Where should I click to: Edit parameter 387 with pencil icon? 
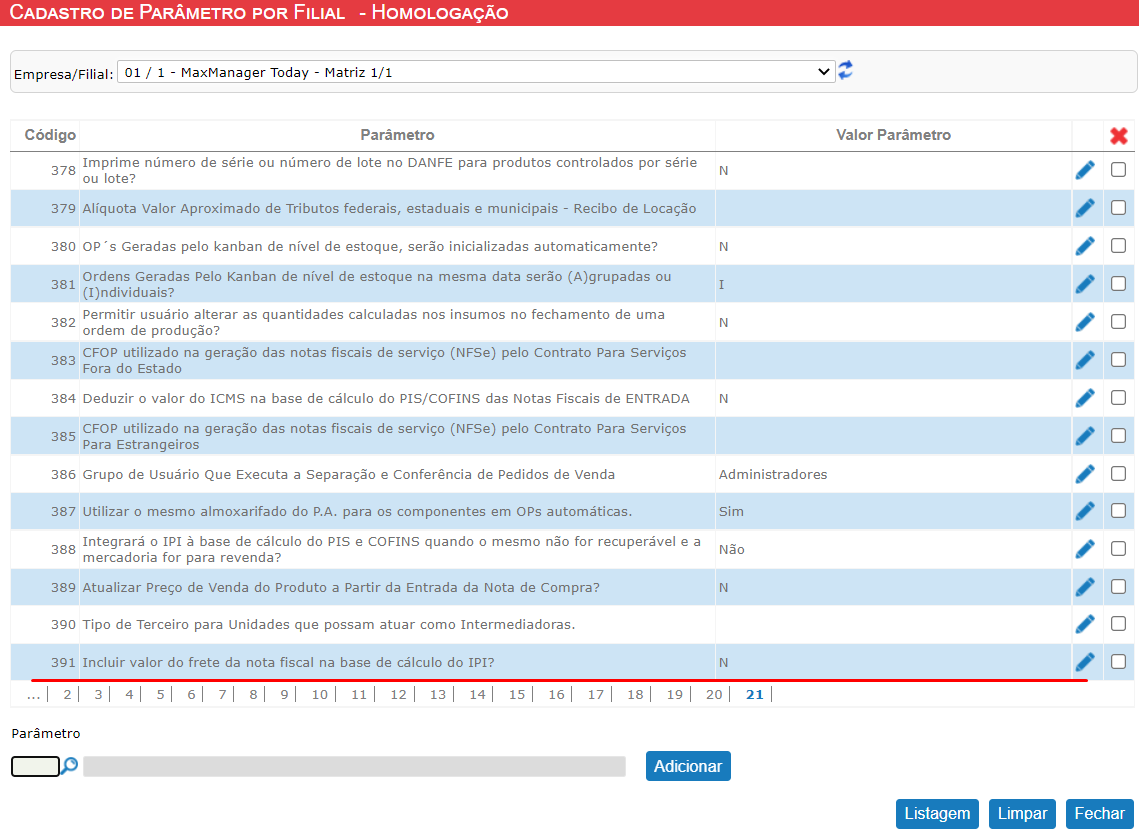pyautogui.click(x=1085, y=512)
